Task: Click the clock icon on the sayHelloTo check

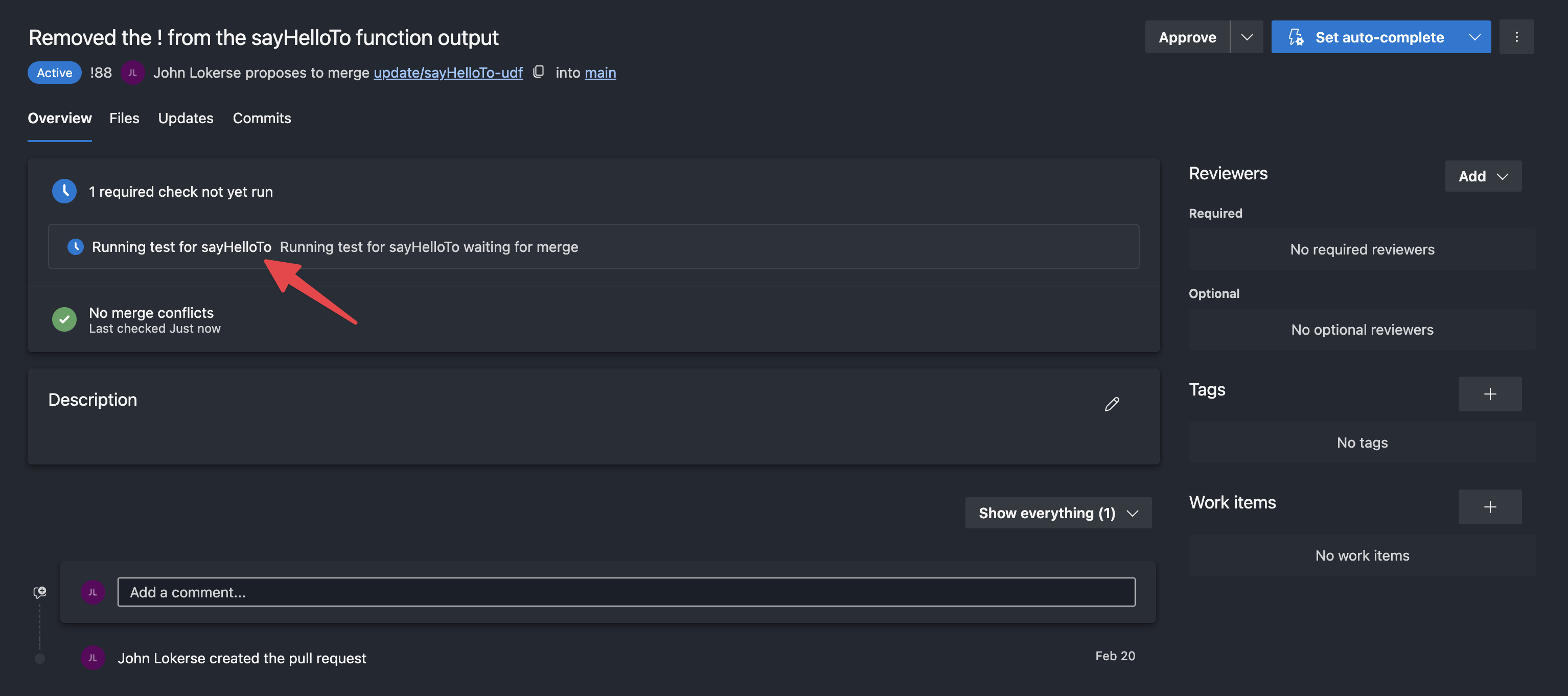Action: click(x=76, y=246)
